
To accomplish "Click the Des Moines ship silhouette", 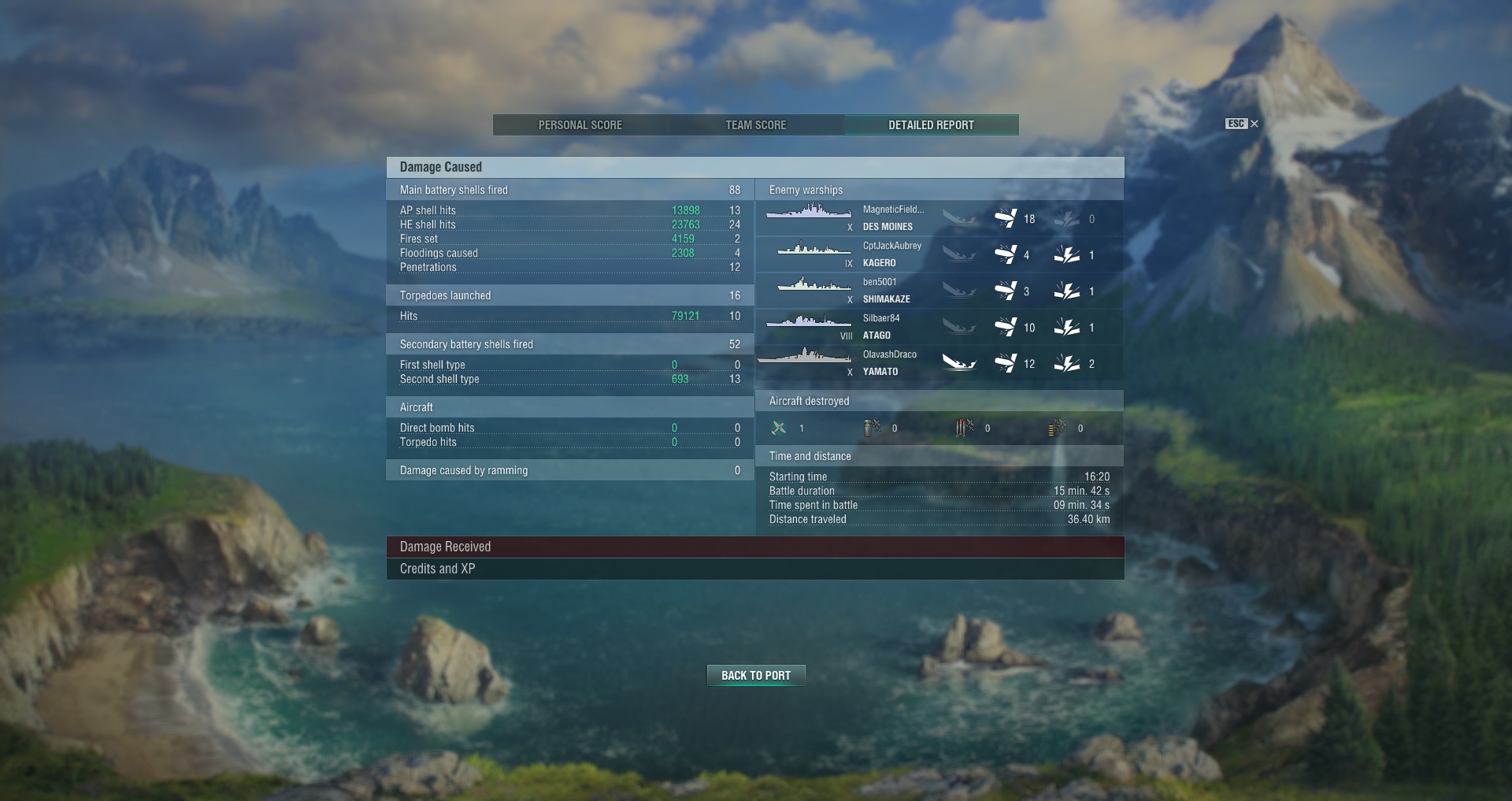I will tap(809, 211).
